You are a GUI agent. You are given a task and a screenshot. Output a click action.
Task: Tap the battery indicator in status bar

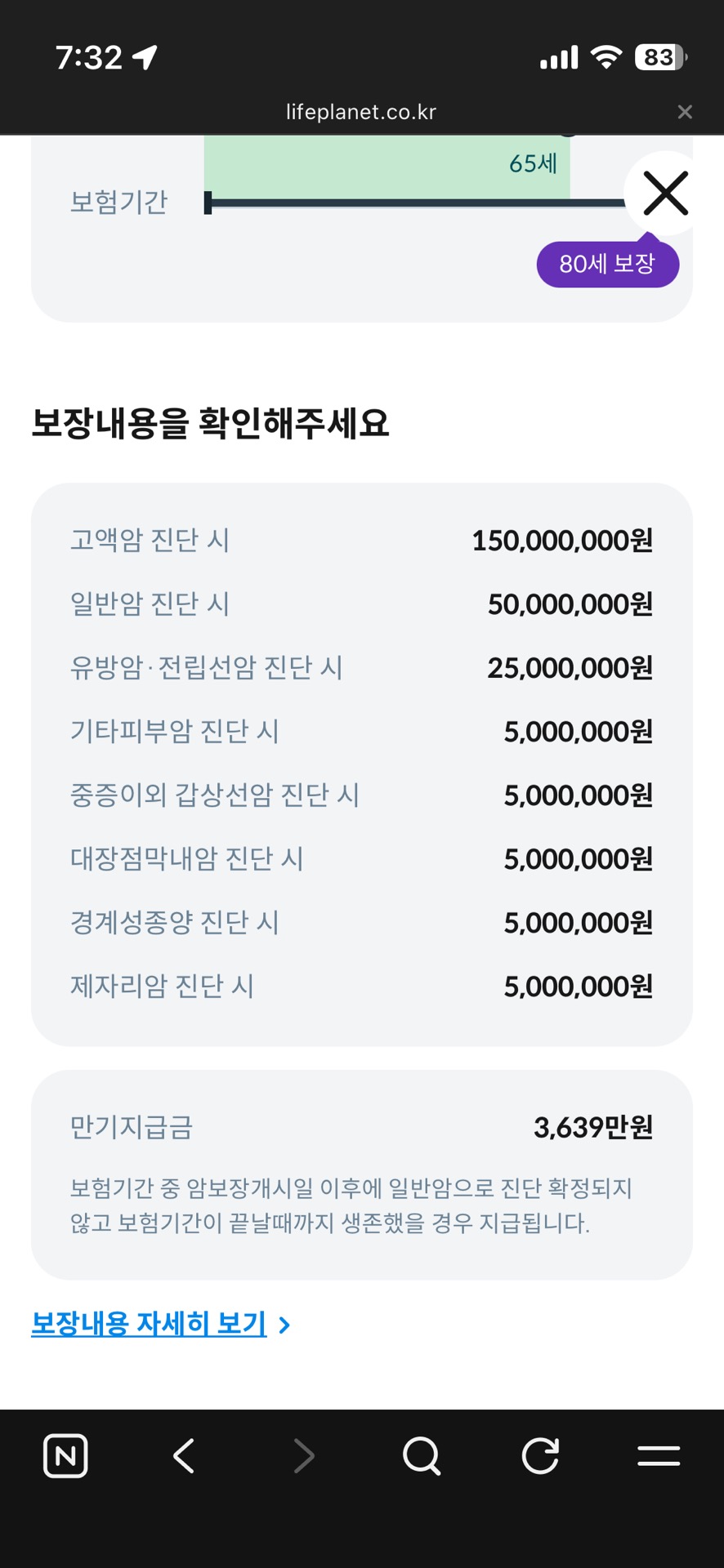[x=660, y=57]
